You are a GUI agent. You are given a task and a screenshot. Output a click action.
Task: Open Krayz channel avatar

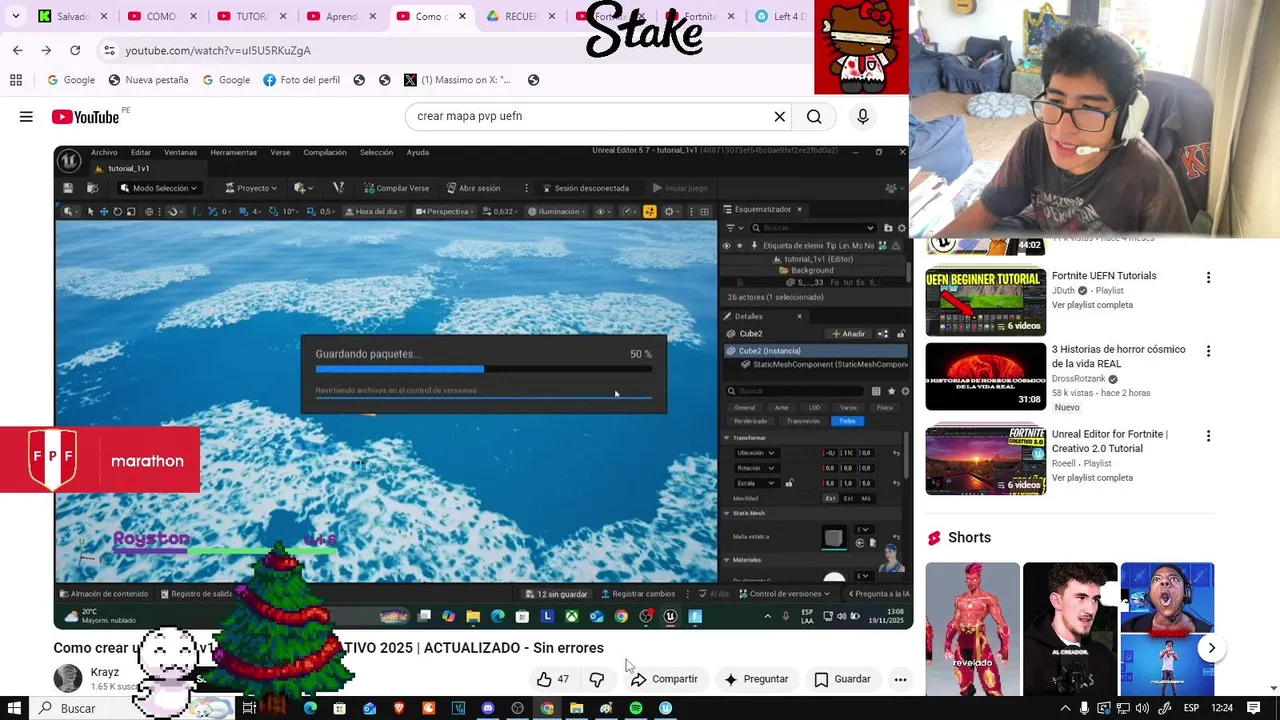click(x=68, y=678)
